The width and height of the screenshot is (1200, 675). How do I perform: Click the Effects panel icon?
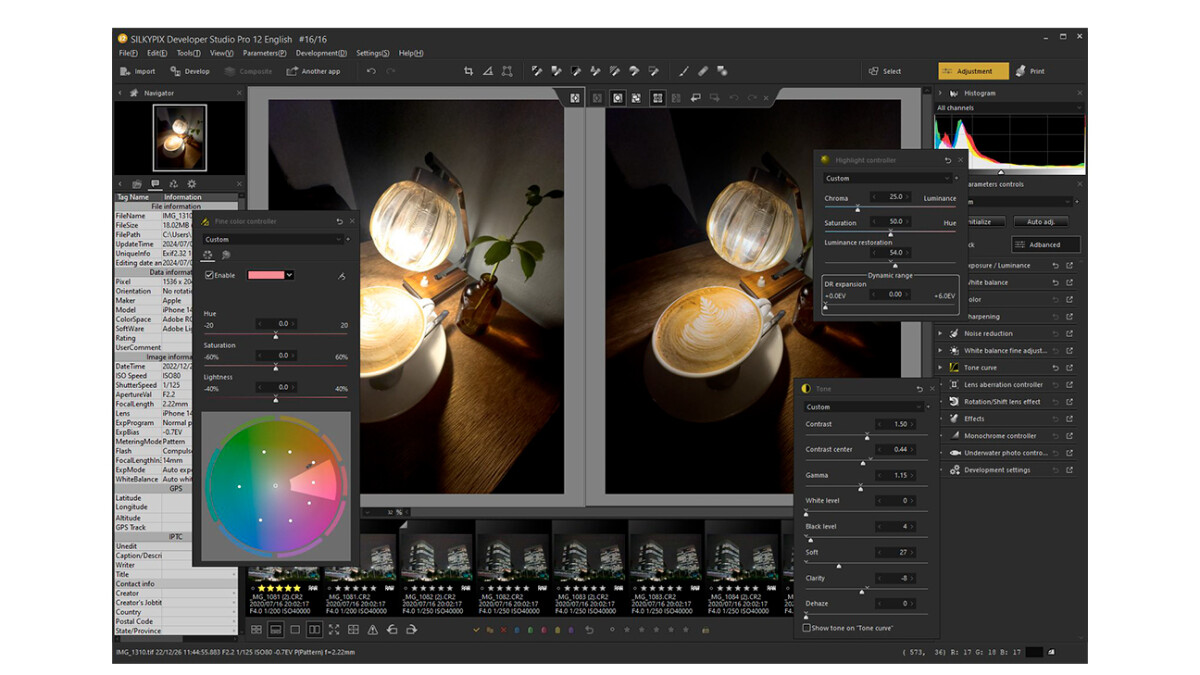coord(954,419)
